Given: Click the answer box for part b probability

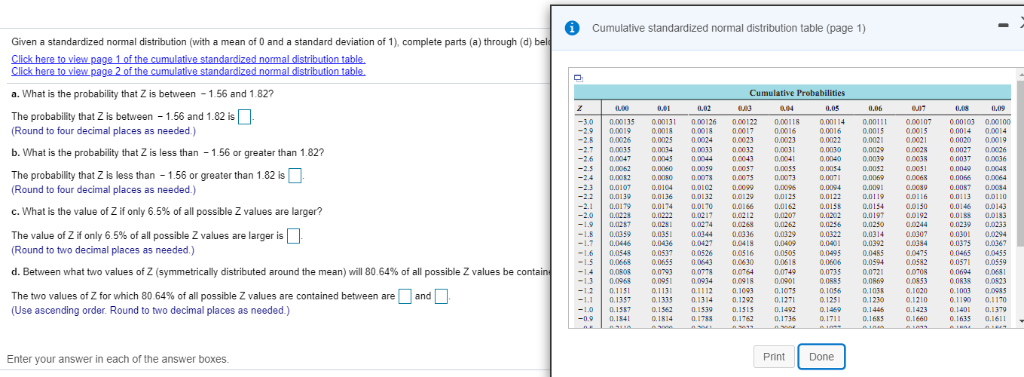Looking at the screenshot, I should coord(295,176).
